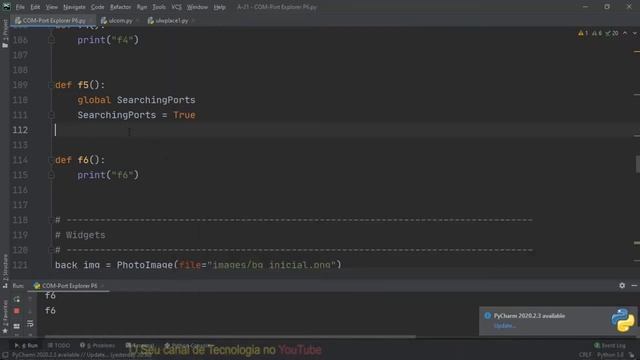Screen dimensions: 640x360
Task: Collapse the comment block fold at line 118
Action: coord(51,220)
